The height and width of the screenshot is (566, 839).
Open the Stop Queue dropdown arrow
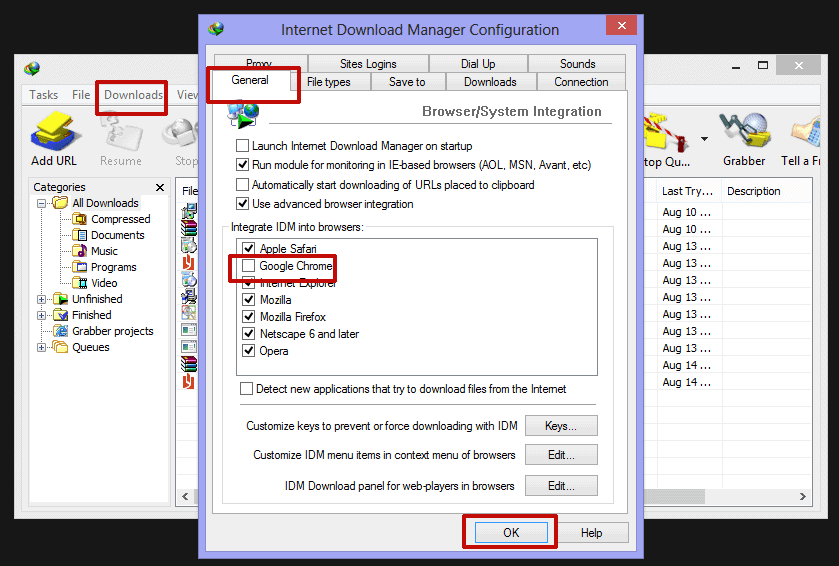tap(704, 139)
